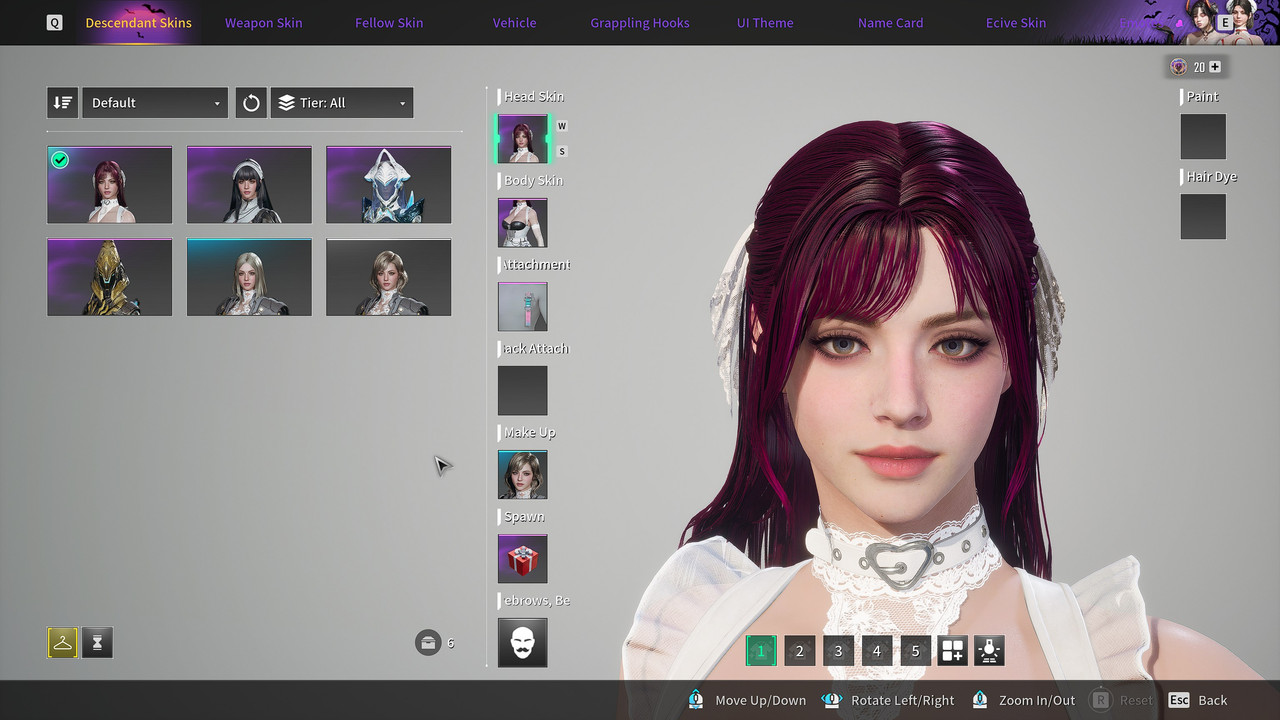Viewport: 1280px width, 720px height.
Task: Select loadout preset 5
Action: click(915, 651)
